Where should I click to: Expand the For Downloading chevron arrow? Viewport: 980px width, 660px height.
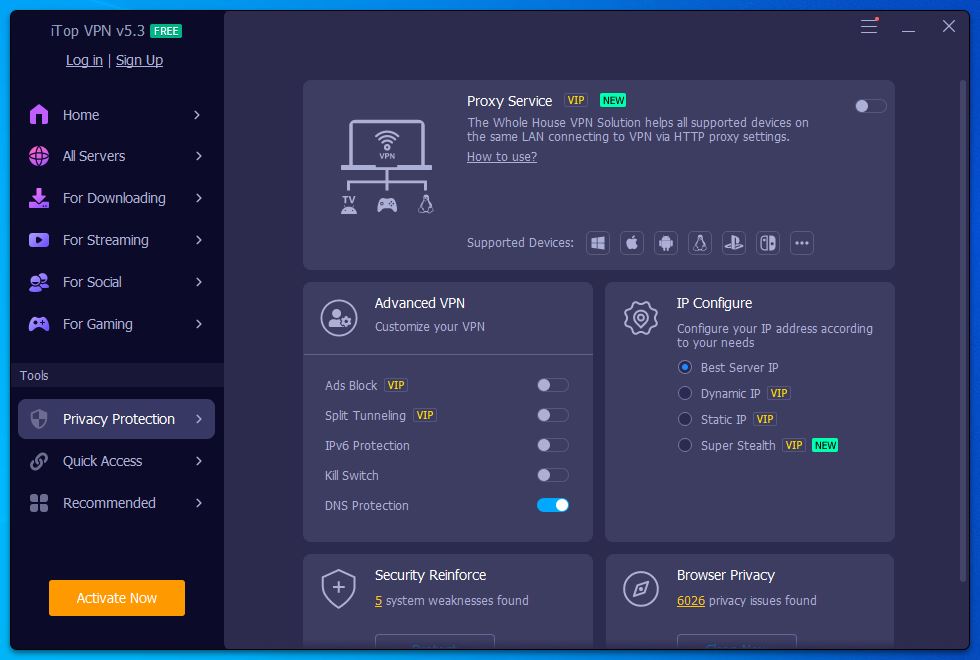[199, 198]
